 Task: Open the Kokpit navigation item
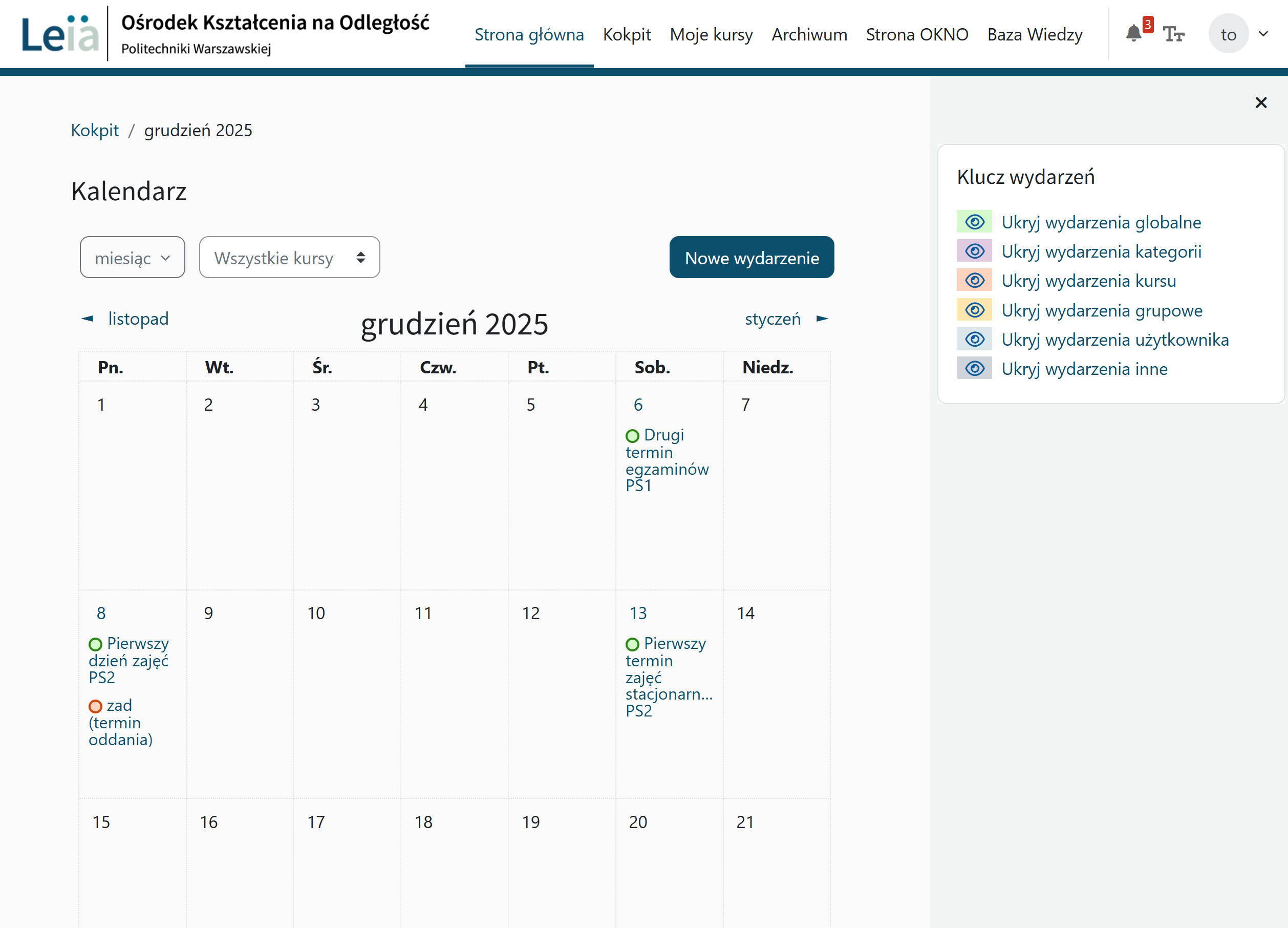coord(627,35)
